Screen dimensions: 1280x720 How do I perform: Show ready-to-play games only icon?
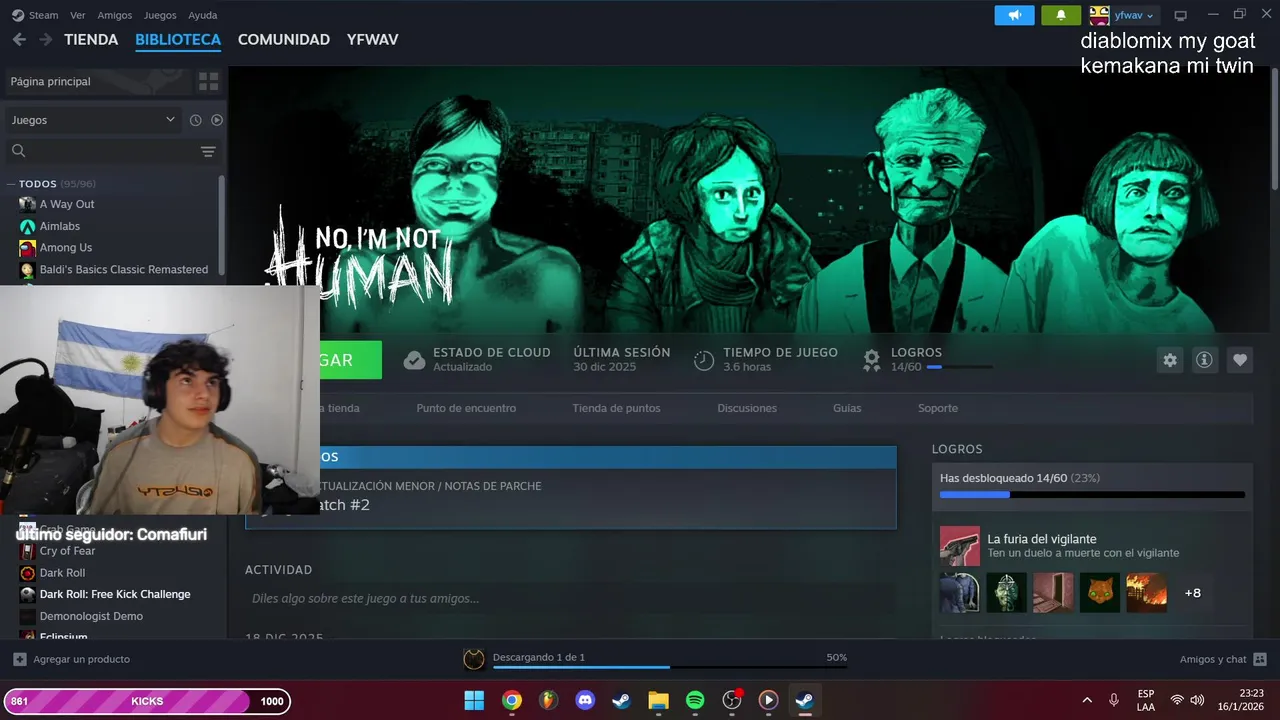[217, 120]
